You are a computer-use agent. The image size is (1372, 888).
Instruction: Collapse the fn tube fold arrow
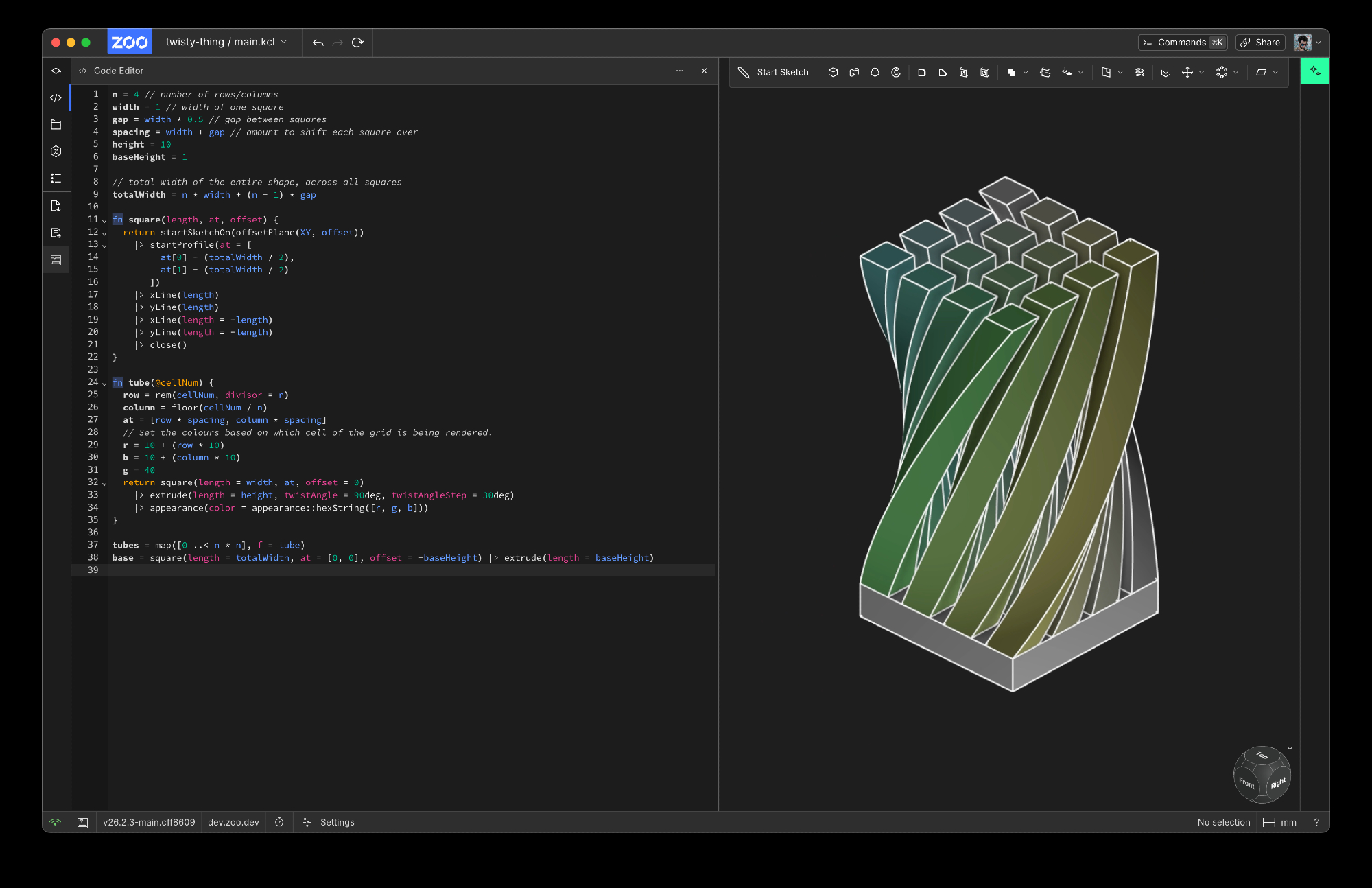(x=104, y=383)
